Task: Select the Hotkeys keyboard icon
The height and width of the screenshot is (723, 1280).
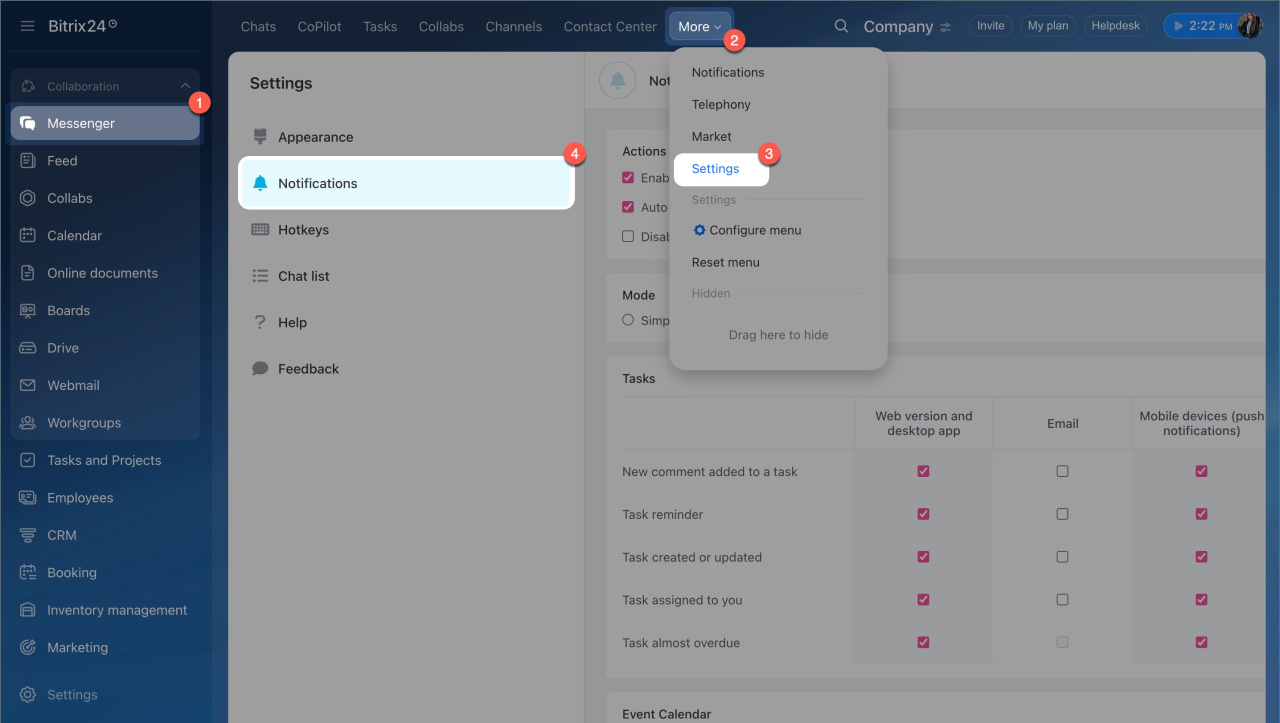Action: click(x=260, y=230)
